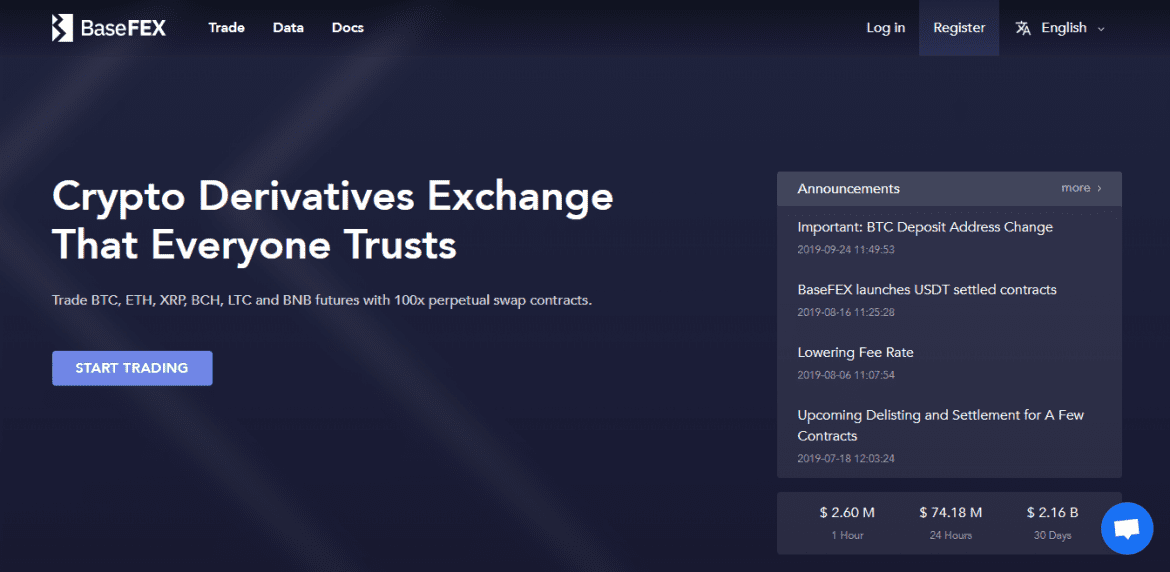Open the Docs page

coord(347,28)
